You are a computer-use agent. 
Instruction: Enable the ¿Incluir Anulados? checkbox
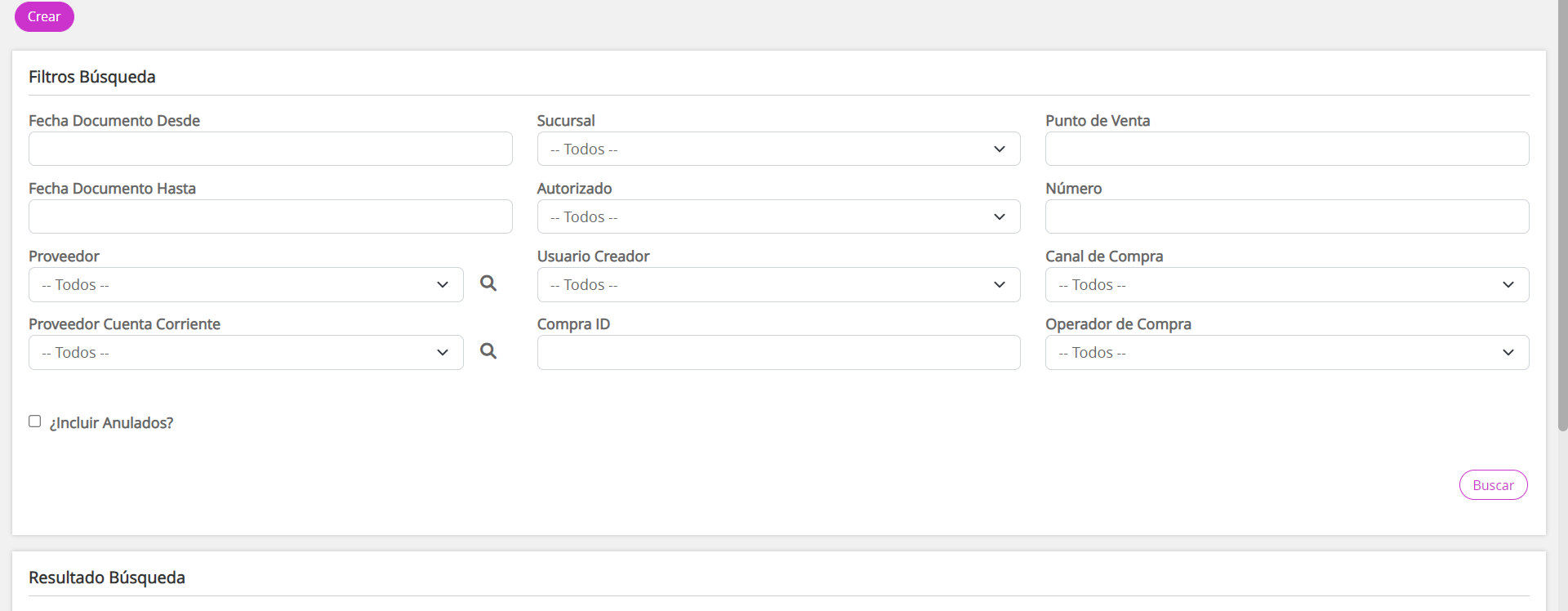pyautogui.click(x=35, y=421)
